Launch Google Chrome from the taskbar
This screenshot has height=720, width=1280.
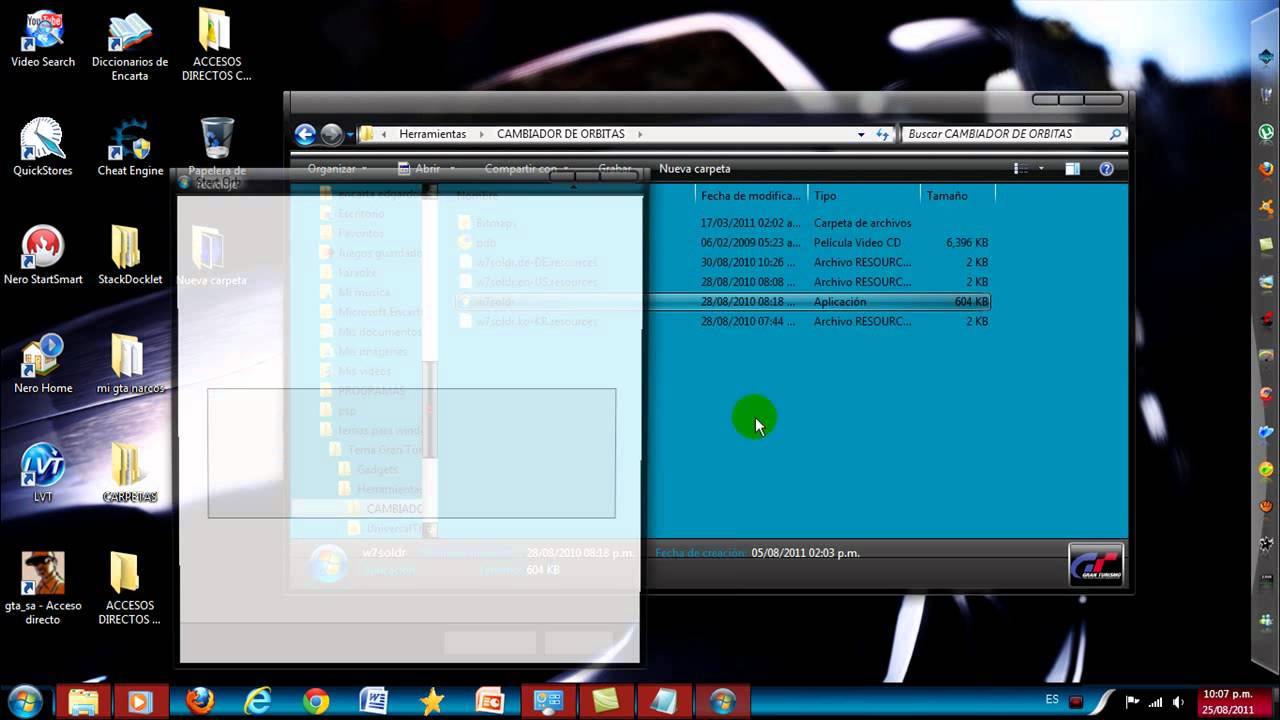(316, 701)
